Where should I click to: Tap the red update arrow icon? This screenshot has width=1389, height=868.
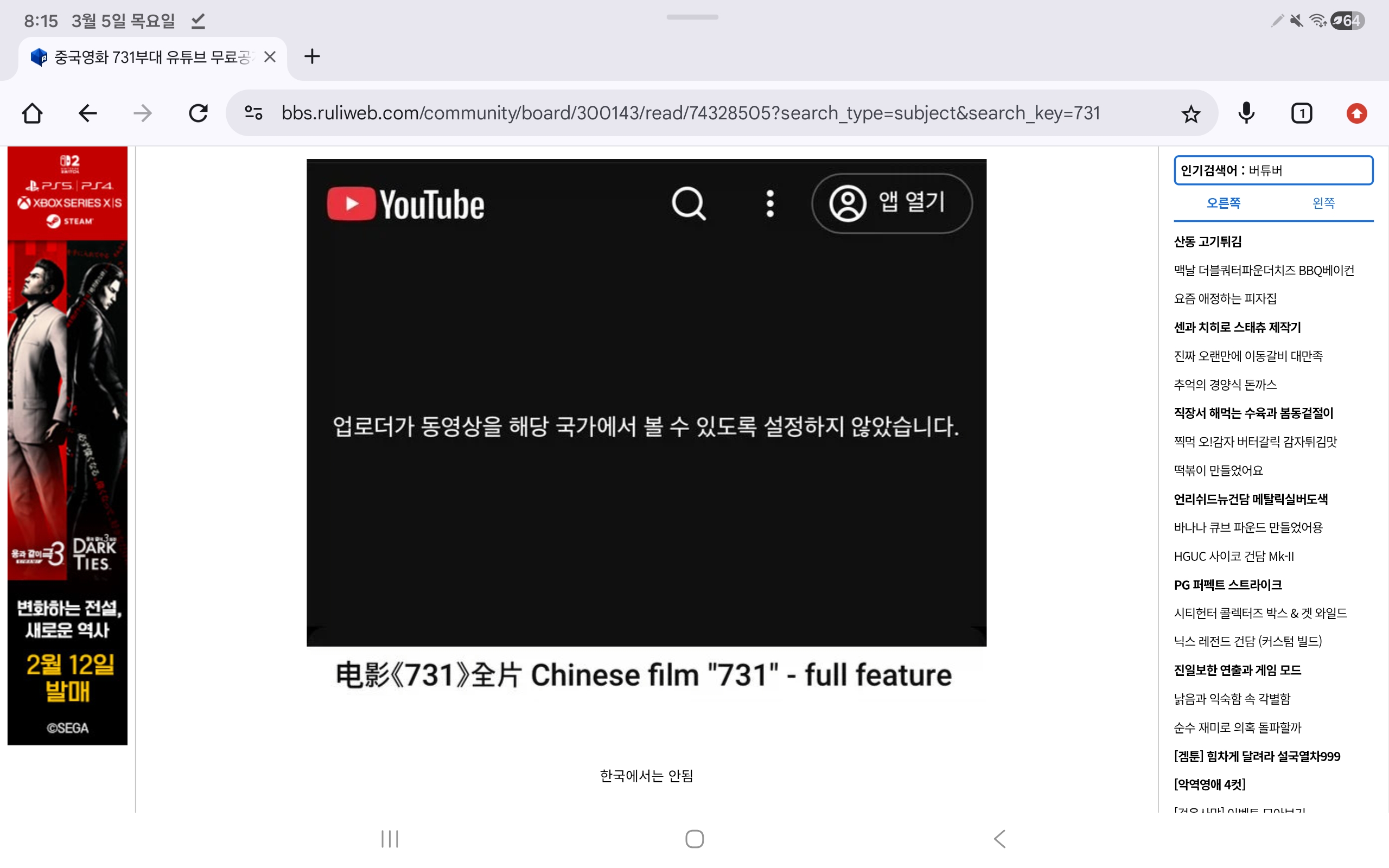[1356, 113]
